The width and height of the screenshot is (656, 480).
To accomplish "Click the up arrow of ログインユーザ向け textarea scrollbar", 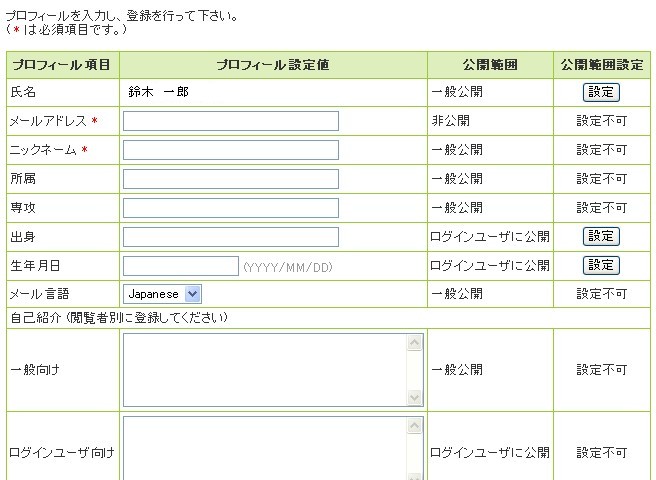I will (415, 426).
